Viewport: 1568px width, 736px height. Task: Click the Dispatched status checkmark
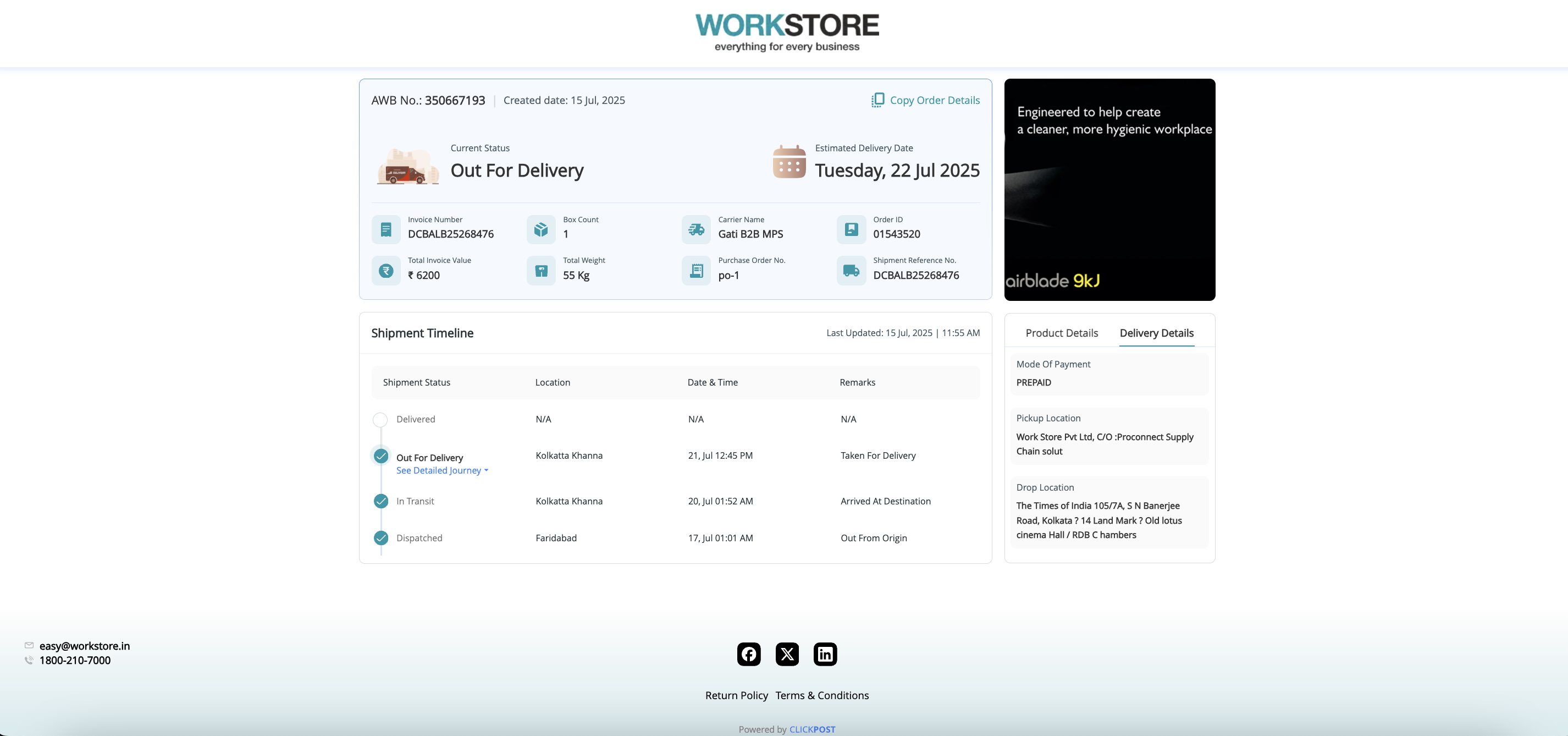[381, 538]
